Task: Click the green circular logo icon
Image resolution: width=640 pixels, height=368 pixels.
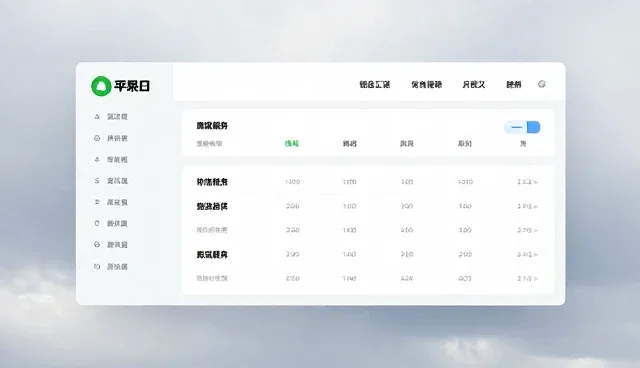Action: point(101,86)
